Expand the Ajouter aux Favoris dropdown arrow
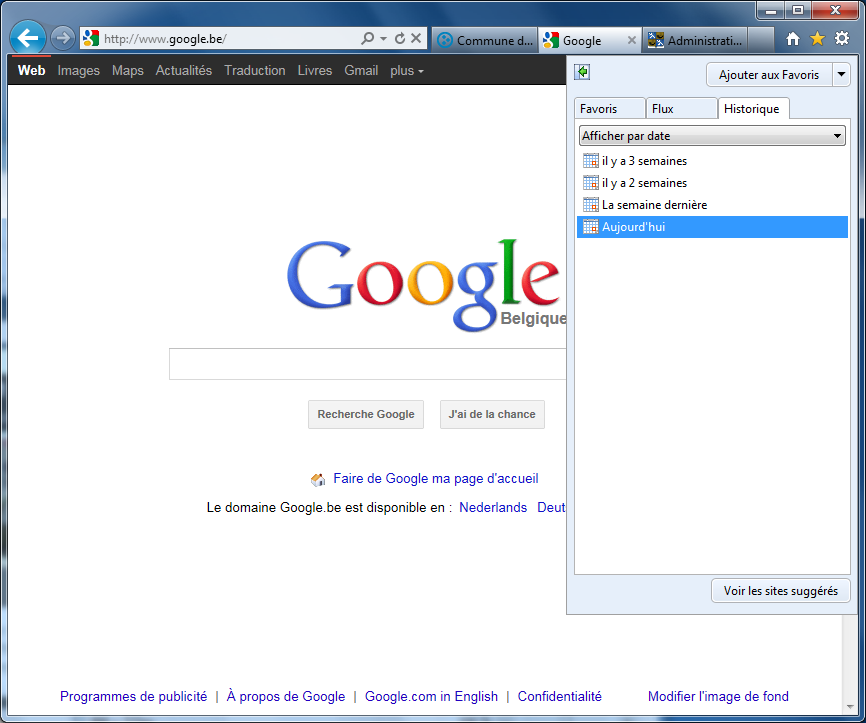Image resolution: width=866 pixels, height=723 pixels. tap(841, 75)
